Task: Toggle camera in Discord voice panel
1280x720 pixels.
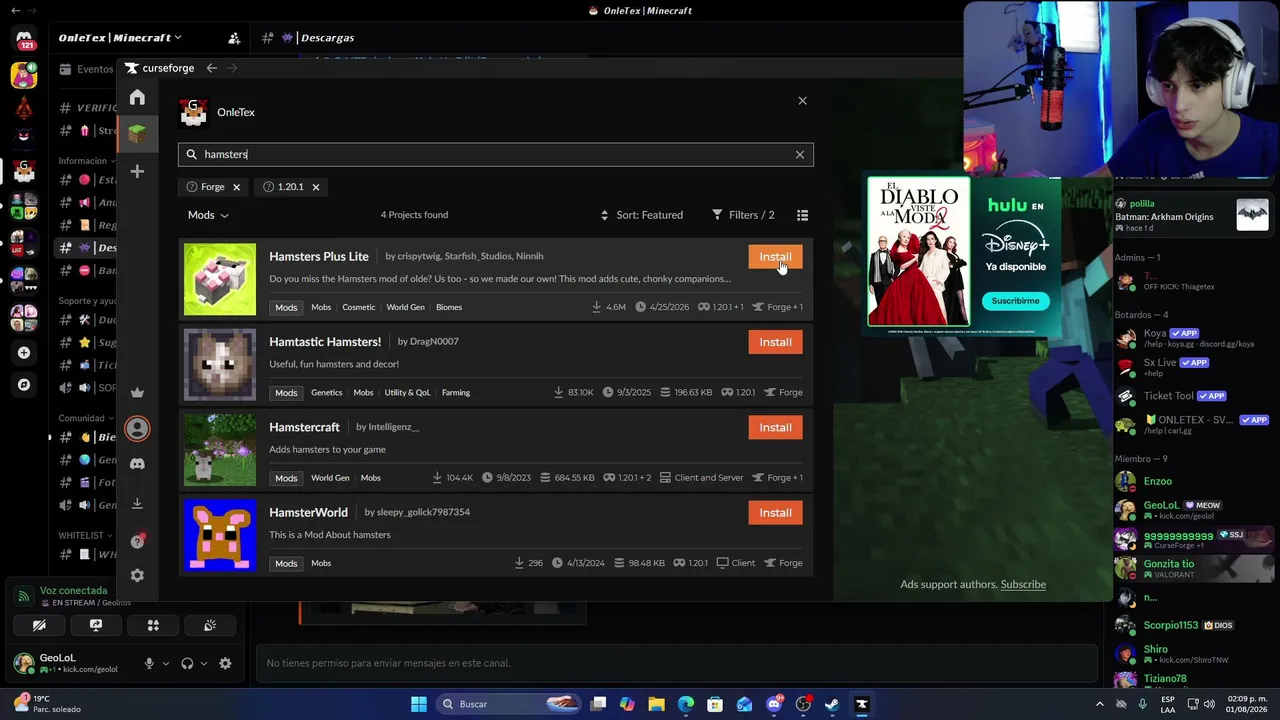Action: (39, 626)
